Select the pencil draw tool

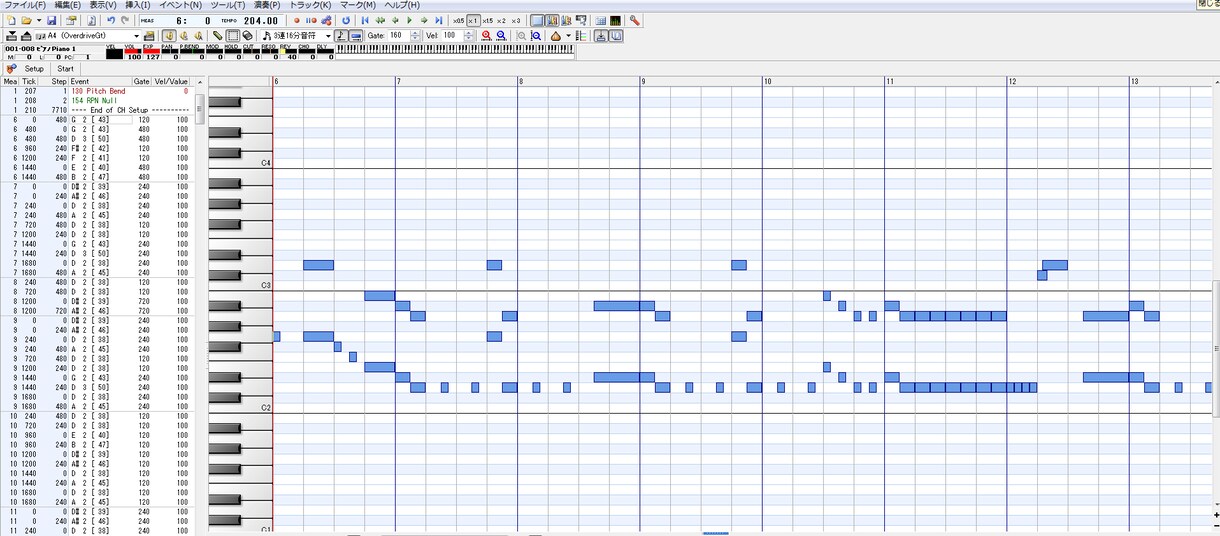pos(217,35)
